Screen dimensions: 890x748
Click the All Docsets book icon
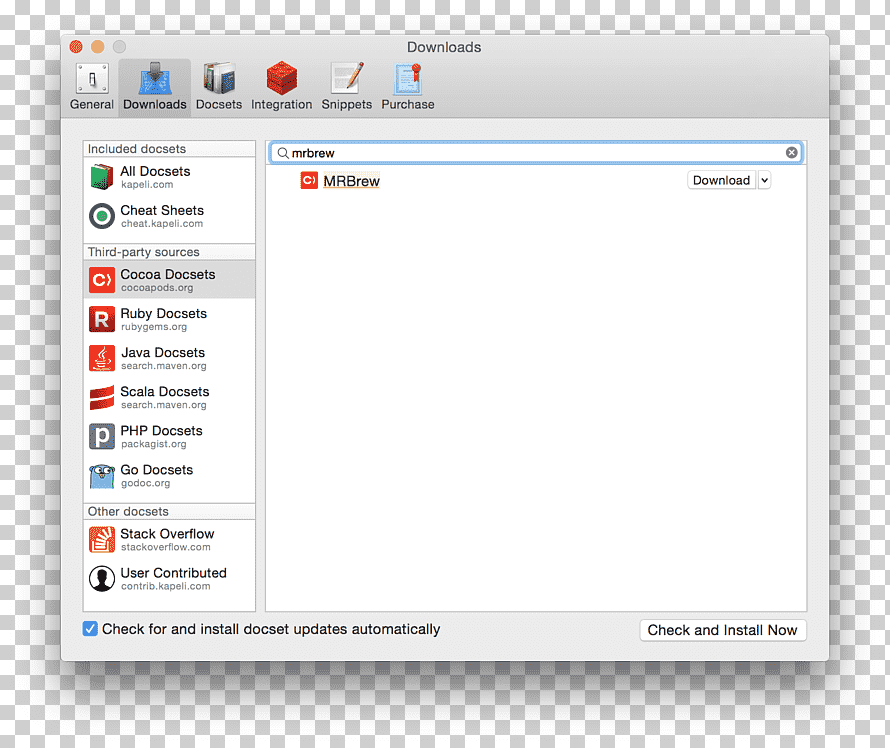[x=102, y=177]
